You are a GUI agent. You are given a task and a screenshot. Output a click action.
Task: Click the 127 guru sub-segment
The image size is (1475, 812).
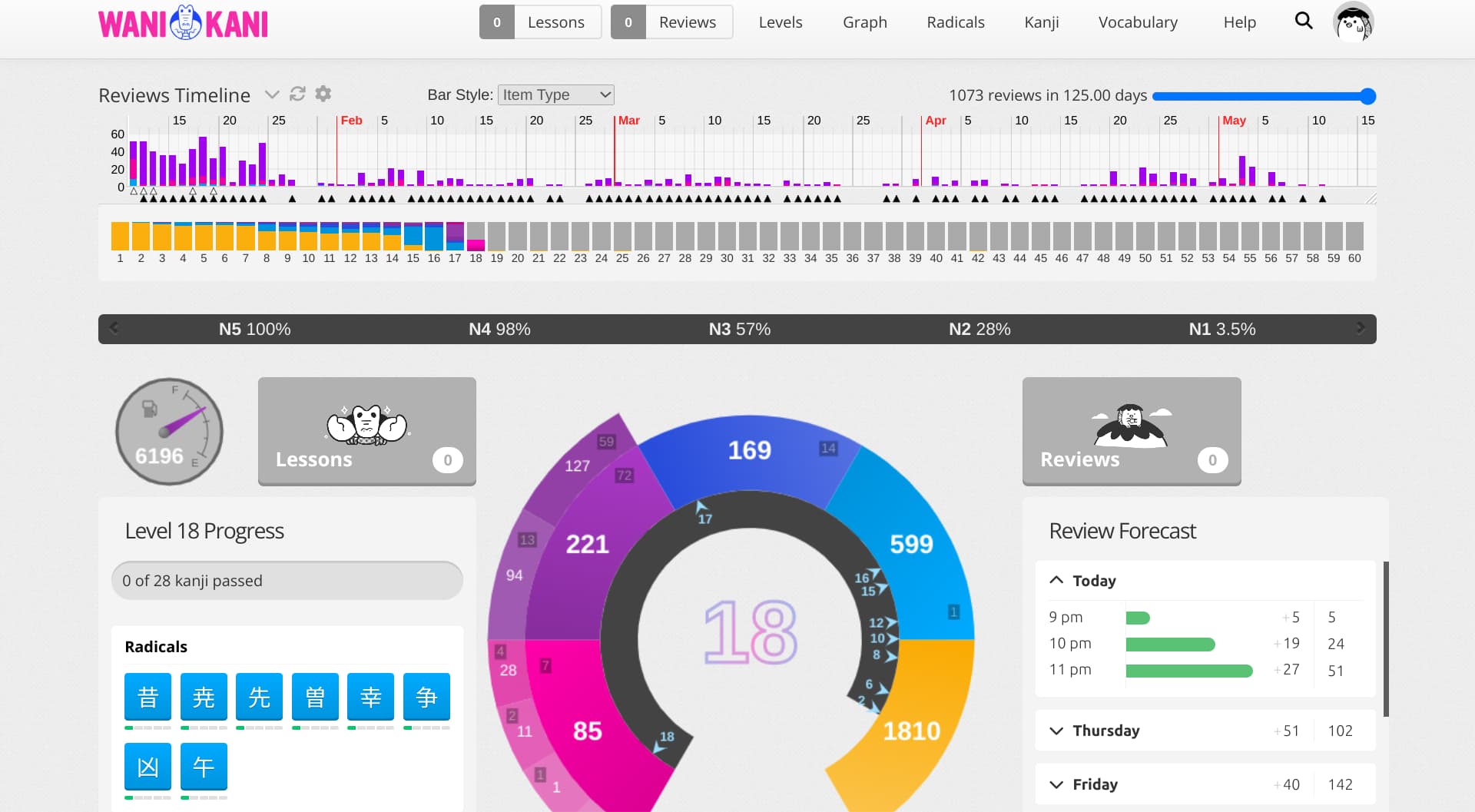click(577, 466)
